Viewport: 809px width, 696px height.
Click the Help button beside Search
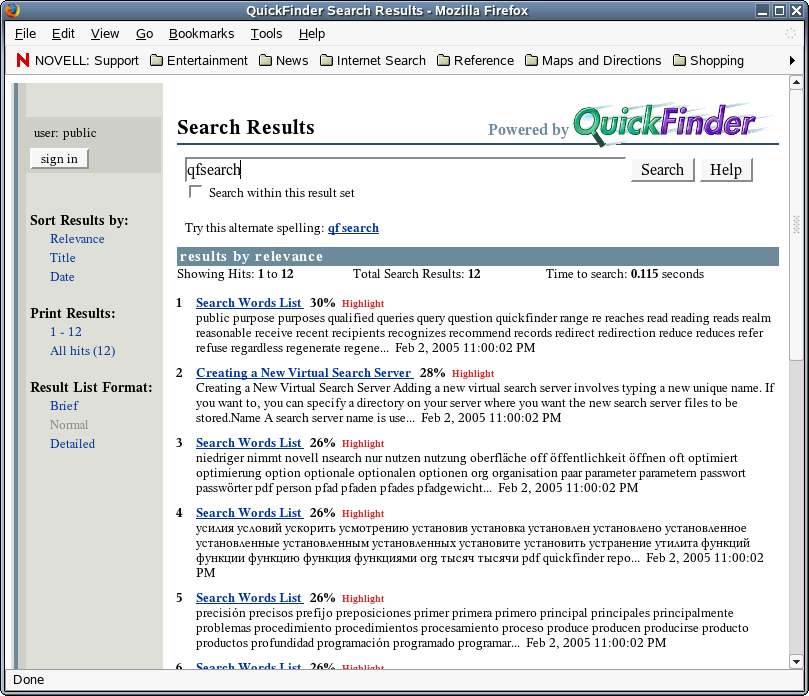(726, 170)
